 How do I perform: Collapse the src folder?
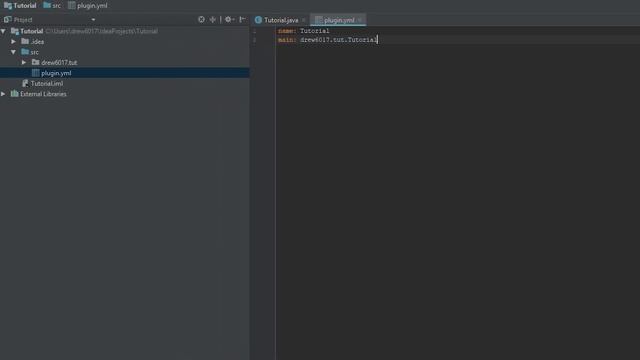tap(14, 52)
